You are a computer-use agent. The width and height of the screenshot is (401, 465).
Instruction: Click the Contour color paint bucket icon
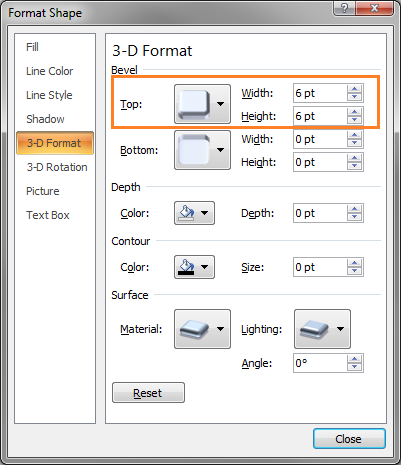pos(186,267)
